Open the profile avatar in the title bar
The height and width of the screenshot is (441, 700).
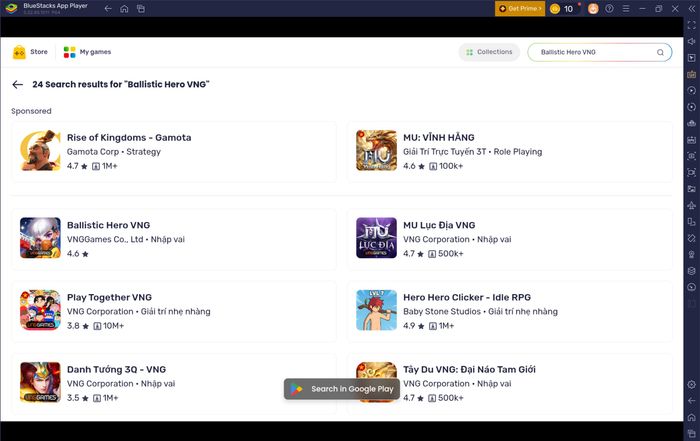coord(593,8)
